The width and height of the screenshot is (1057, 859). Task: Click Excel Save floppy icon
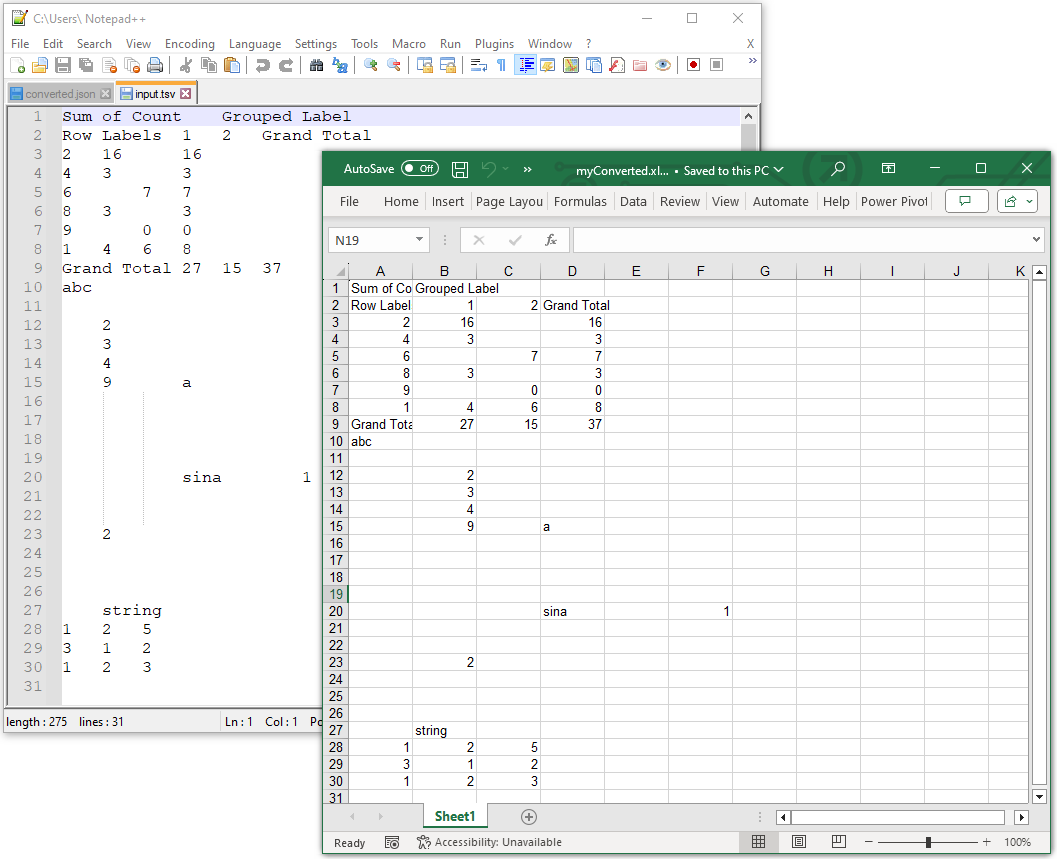coord(460,169)
